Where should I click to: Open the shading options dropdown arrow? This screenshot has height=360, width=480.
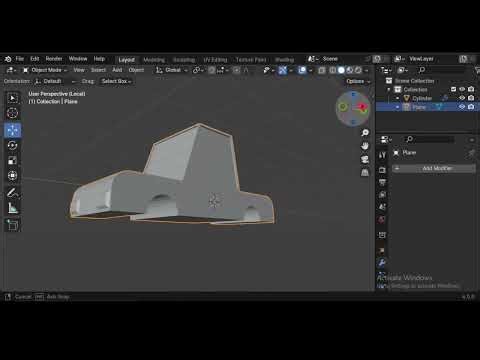click(367, 70)
